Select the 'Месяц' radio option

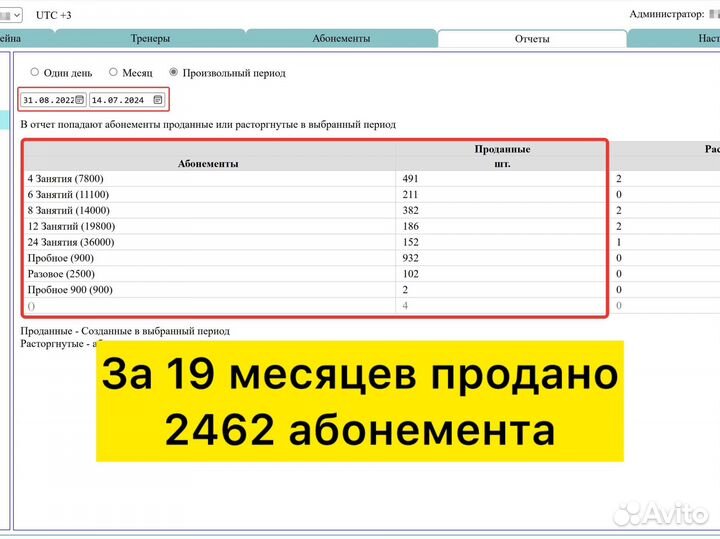click(113, 72)
